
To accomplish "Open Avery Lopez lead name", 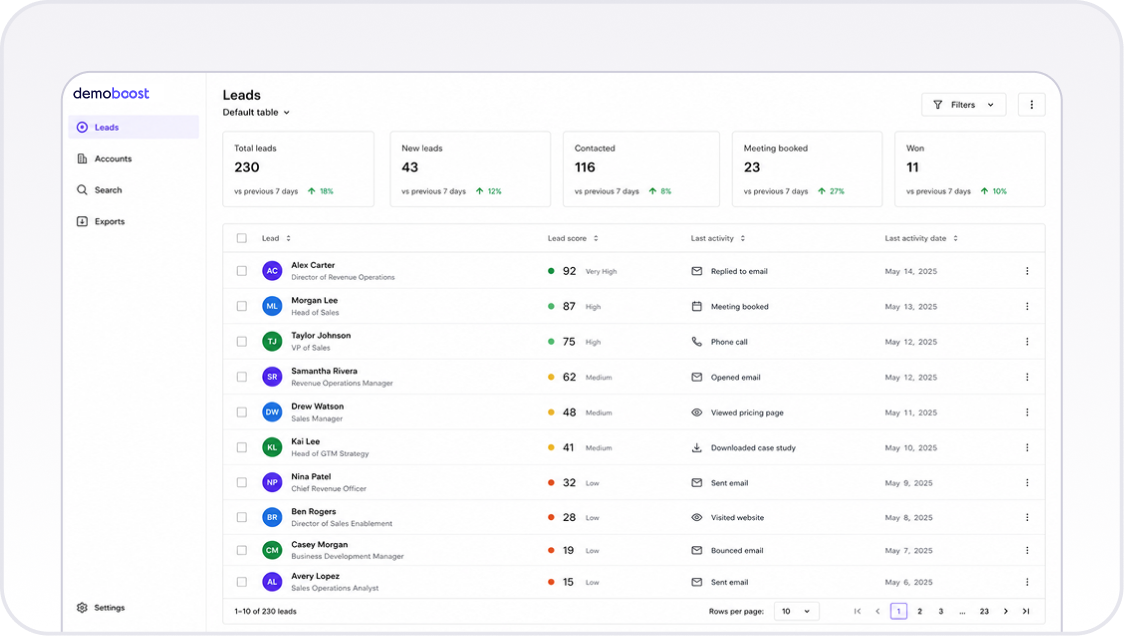I will (315, 576).
